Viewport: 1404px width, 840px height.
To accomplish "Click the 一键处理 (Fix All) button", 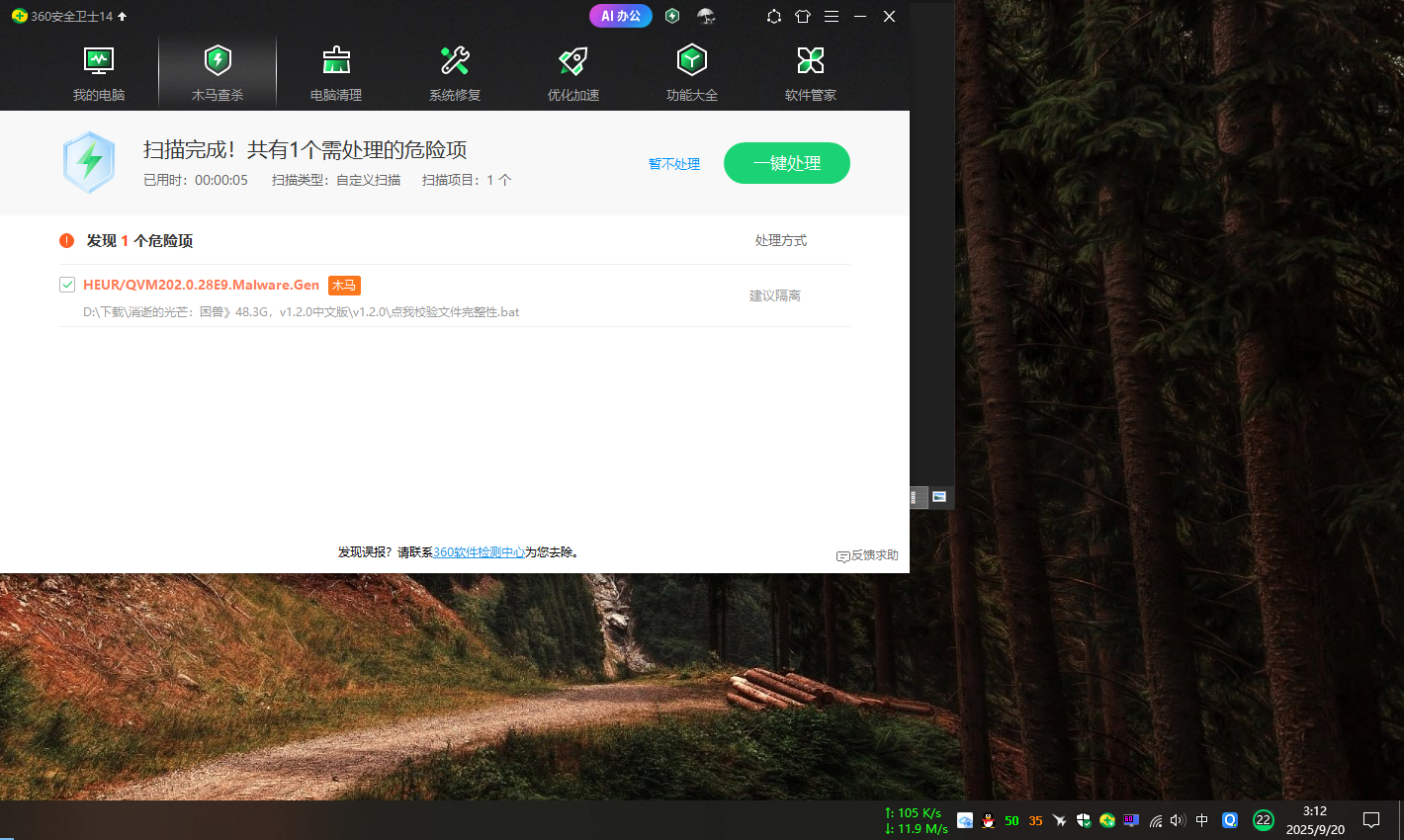I will click(x=786, y=163).
